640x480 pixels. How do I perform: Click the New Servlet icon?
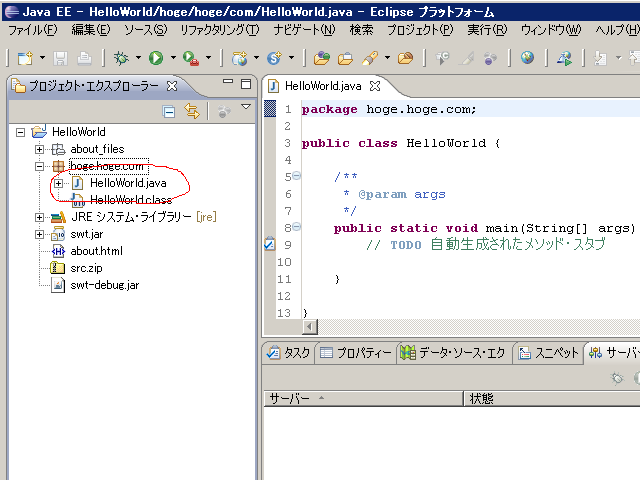click(x=274, y=58)
